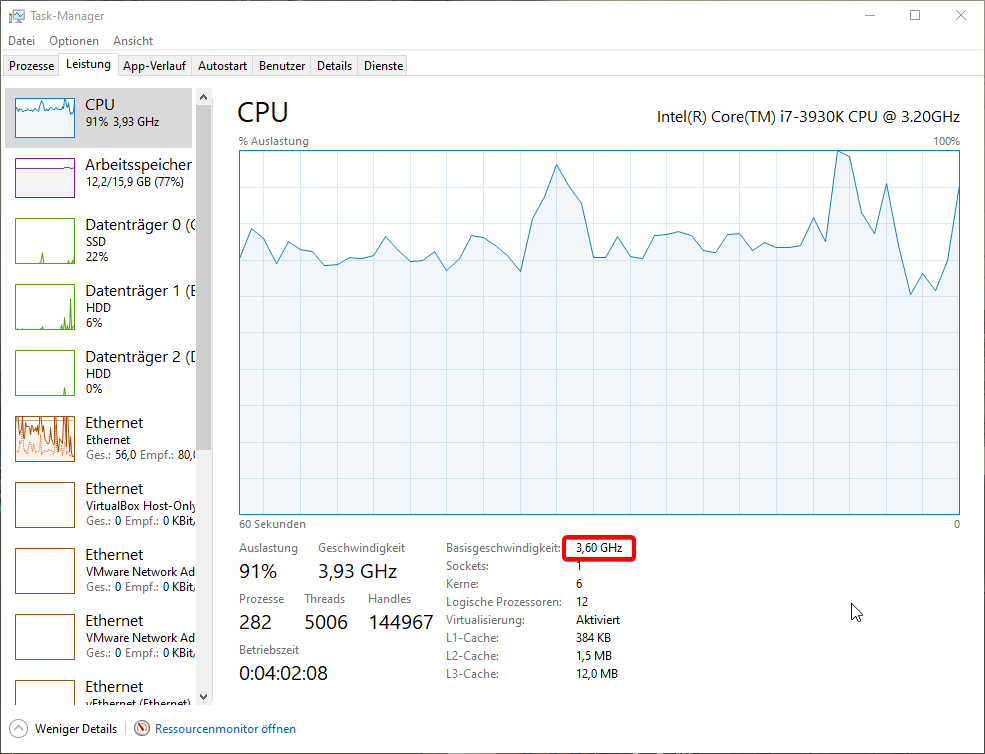Open the Datenträger 0 SSD graph
This screenshot has height=754, width=985.
pyautogui.click(x=45, y=241)
